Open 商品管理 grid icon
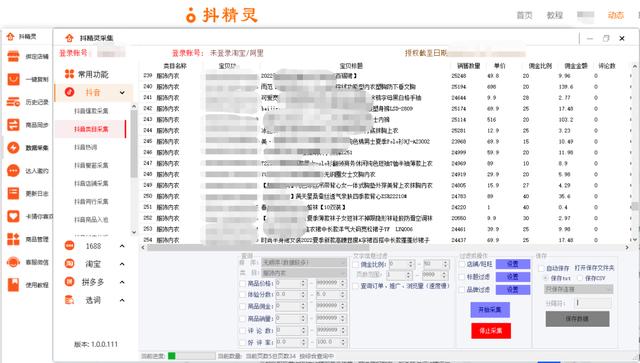The height and width of the screenshot is (363, 640). 13,239
